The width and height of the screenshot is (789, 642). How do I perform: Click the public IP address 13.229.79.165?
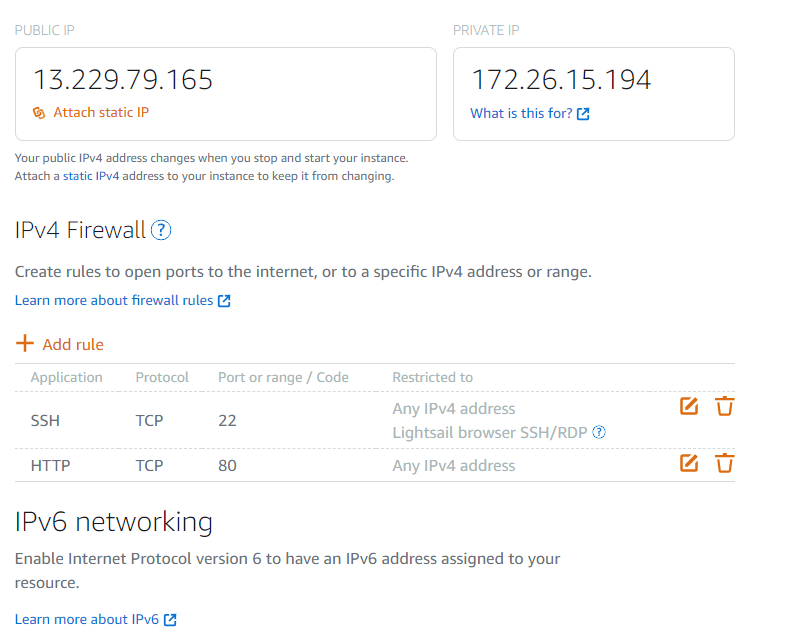click(x=123, y=80)
